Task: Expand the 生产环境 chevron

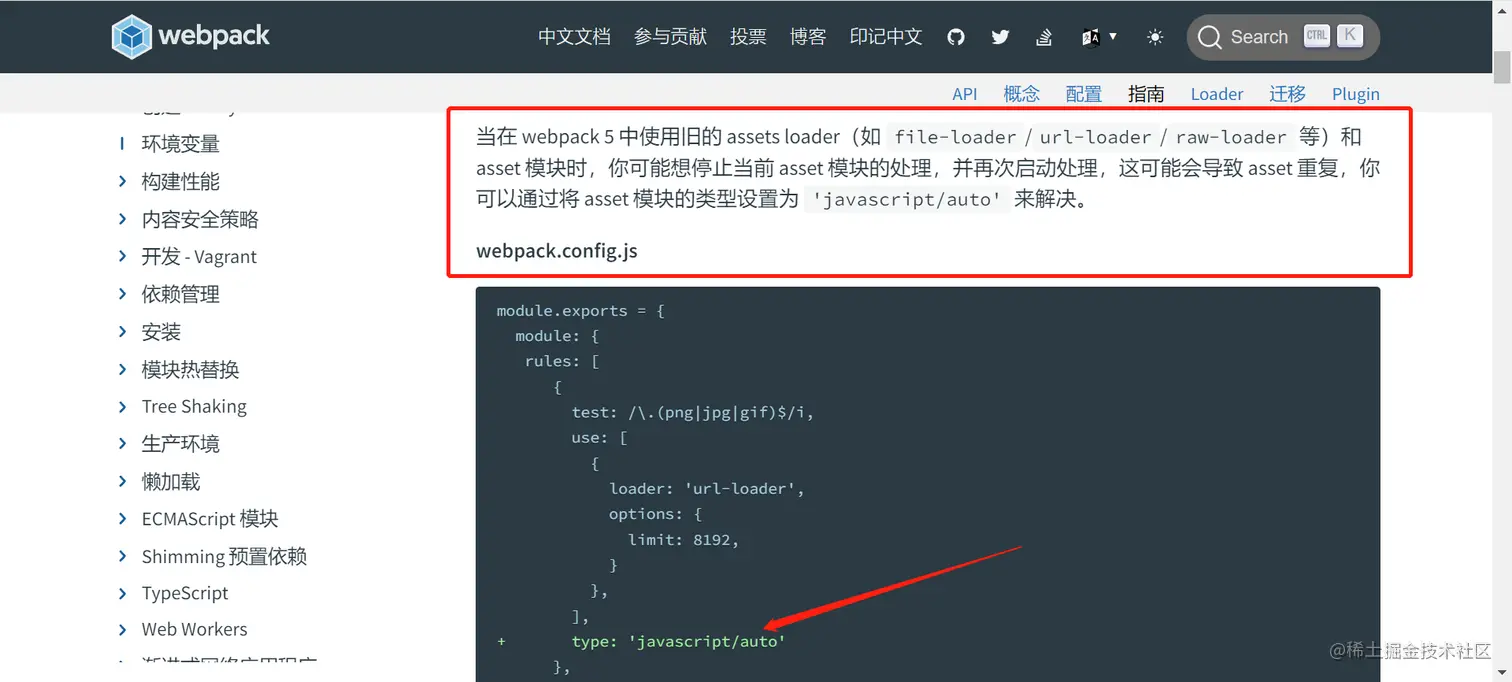Action: point(122,444)
